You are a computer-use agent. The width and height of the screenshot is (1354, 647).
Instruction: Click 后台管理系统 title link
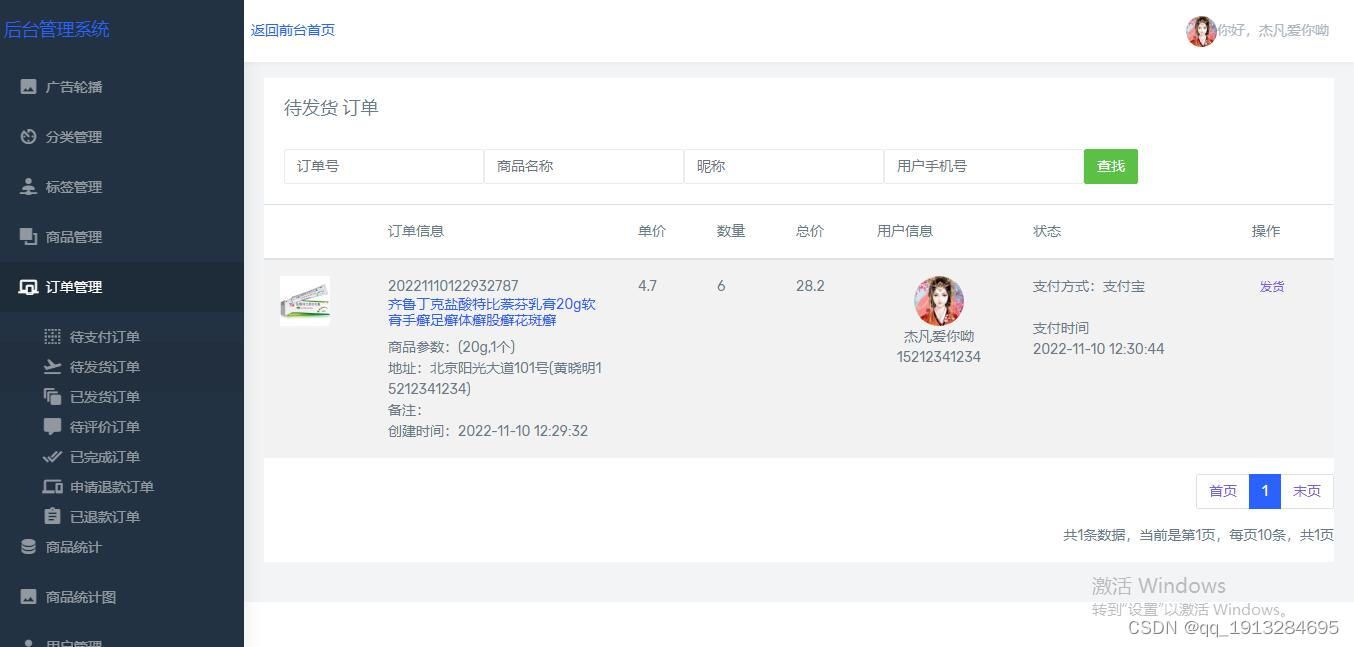tap(56, 30)
